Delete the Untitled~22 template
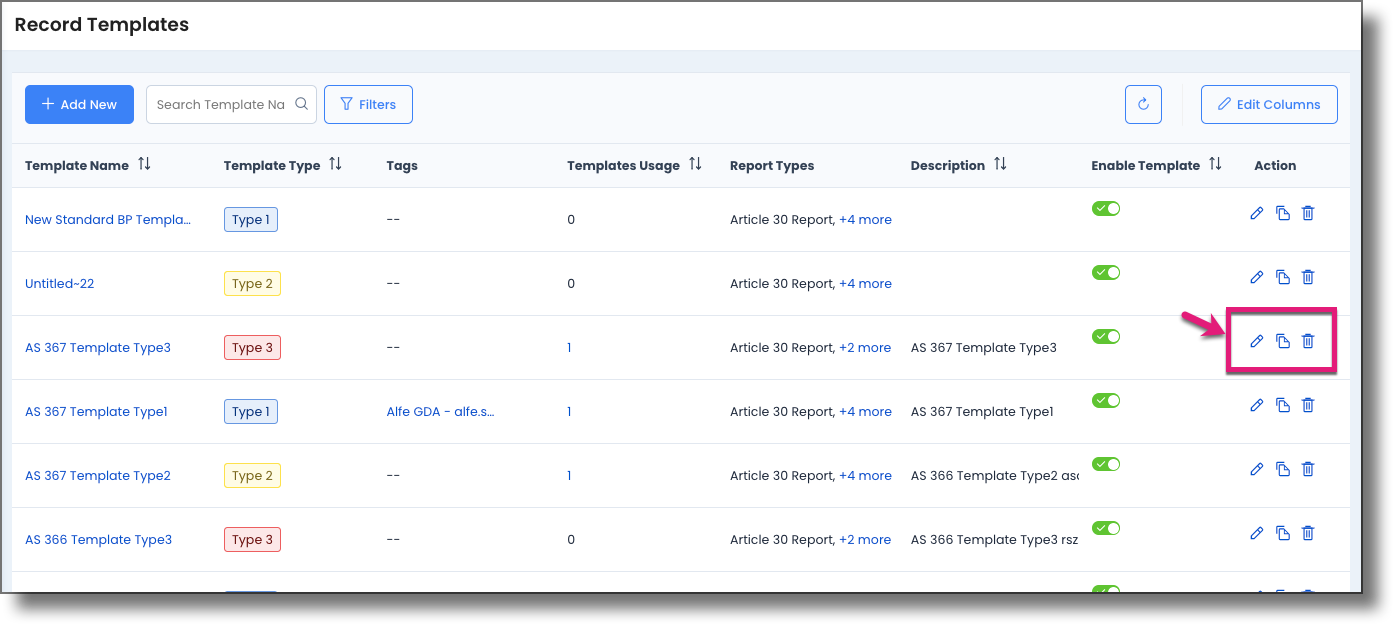The width and height of the screenshot is (1394, 625). [1308, 277]
